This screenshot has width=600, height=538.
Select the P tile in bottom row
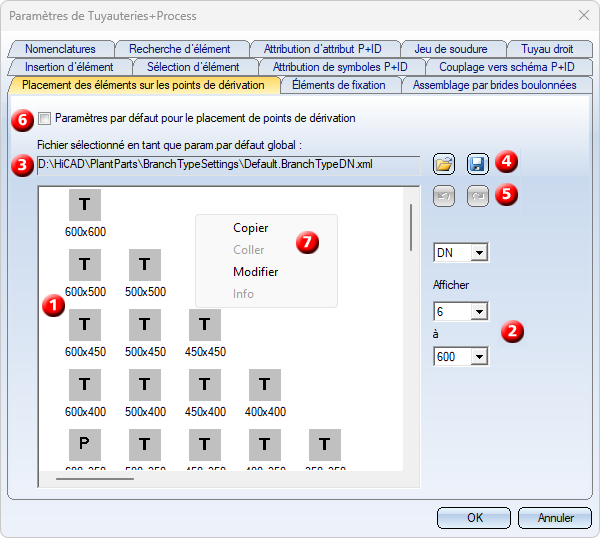click(x=85, y=445)
